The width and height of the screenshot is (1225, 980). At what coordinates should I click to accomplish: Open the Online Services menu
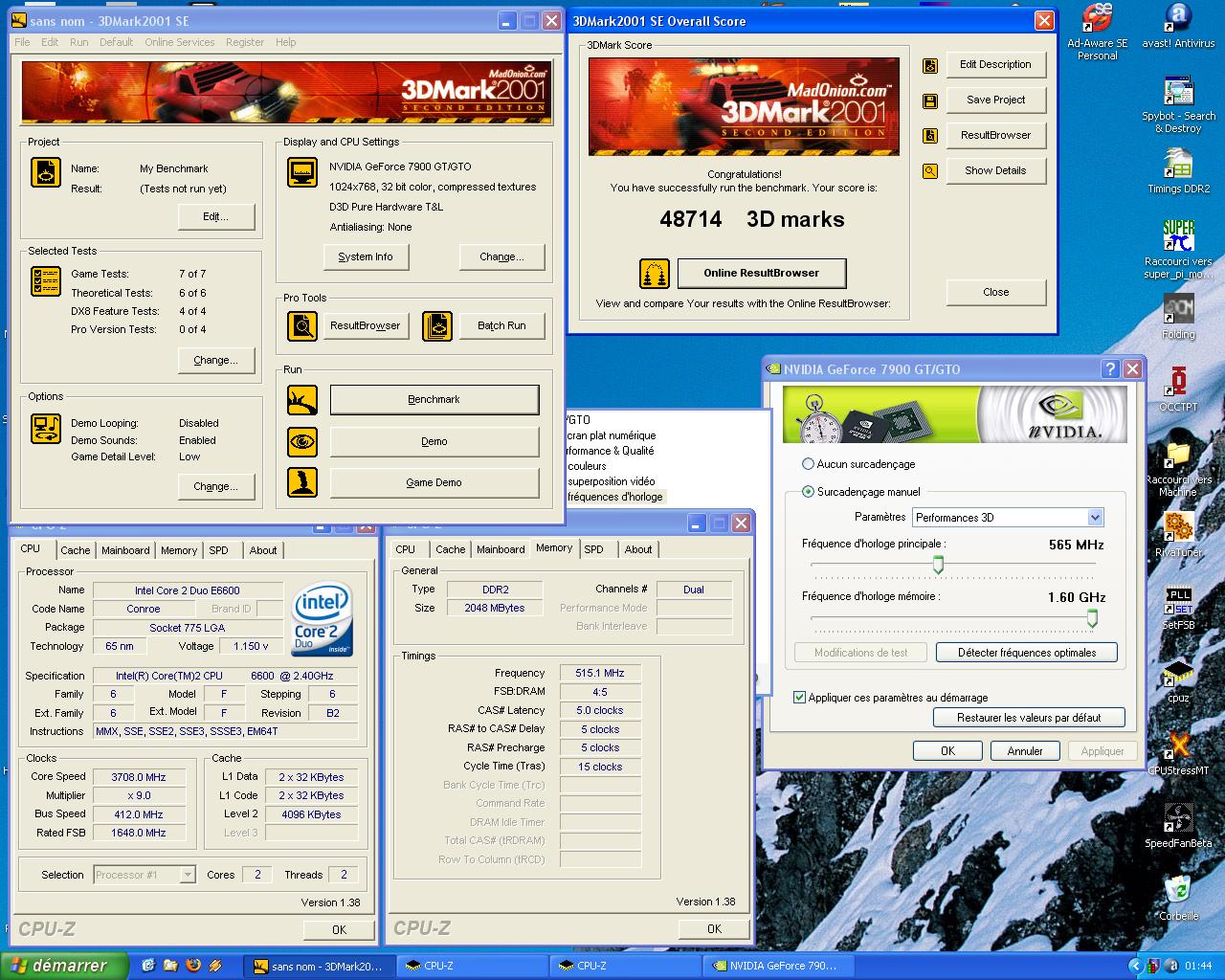[x=180, y=42]
